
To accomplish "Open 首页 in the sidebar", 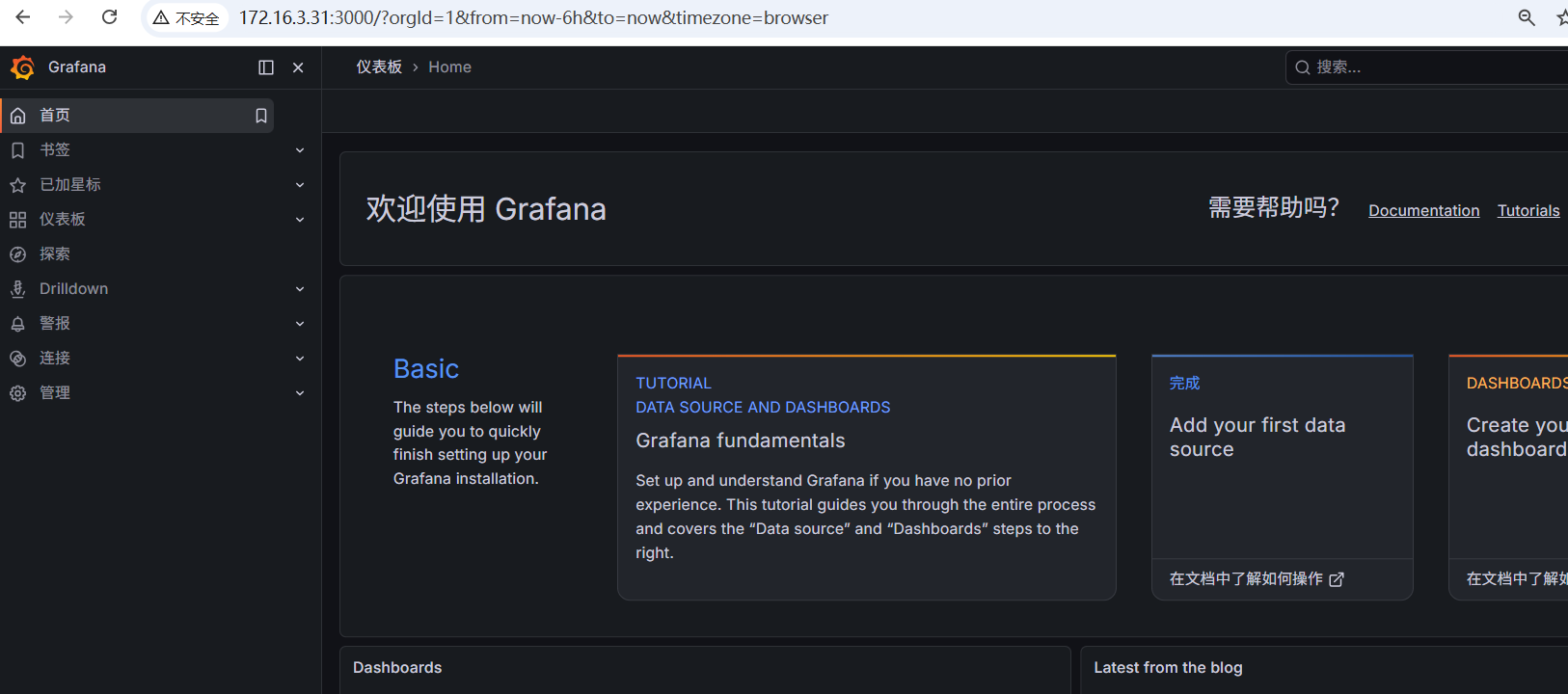I will (55, 116).
